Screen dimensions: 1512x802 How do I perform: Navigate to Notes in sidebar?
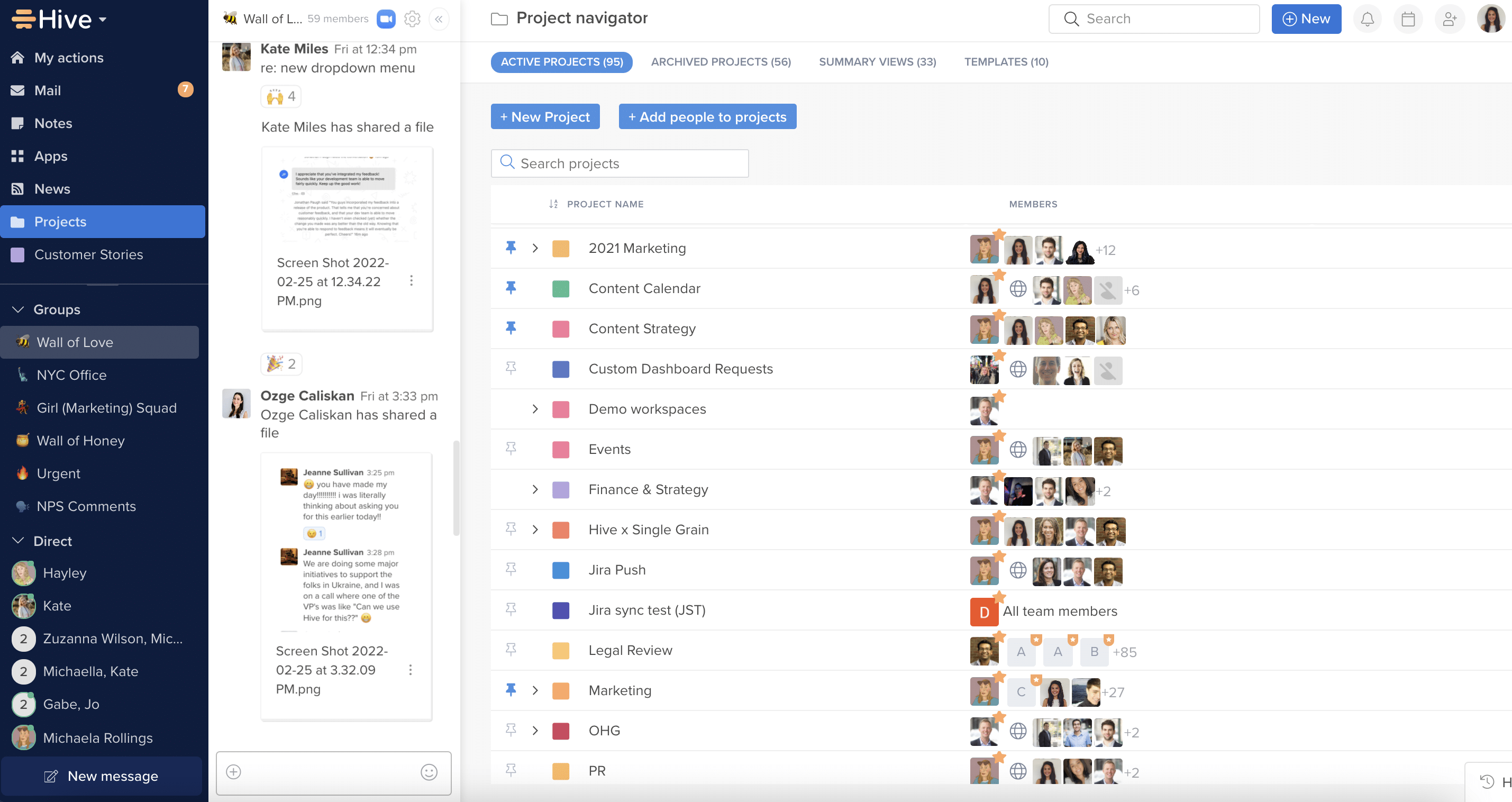[x=53, y=123]
